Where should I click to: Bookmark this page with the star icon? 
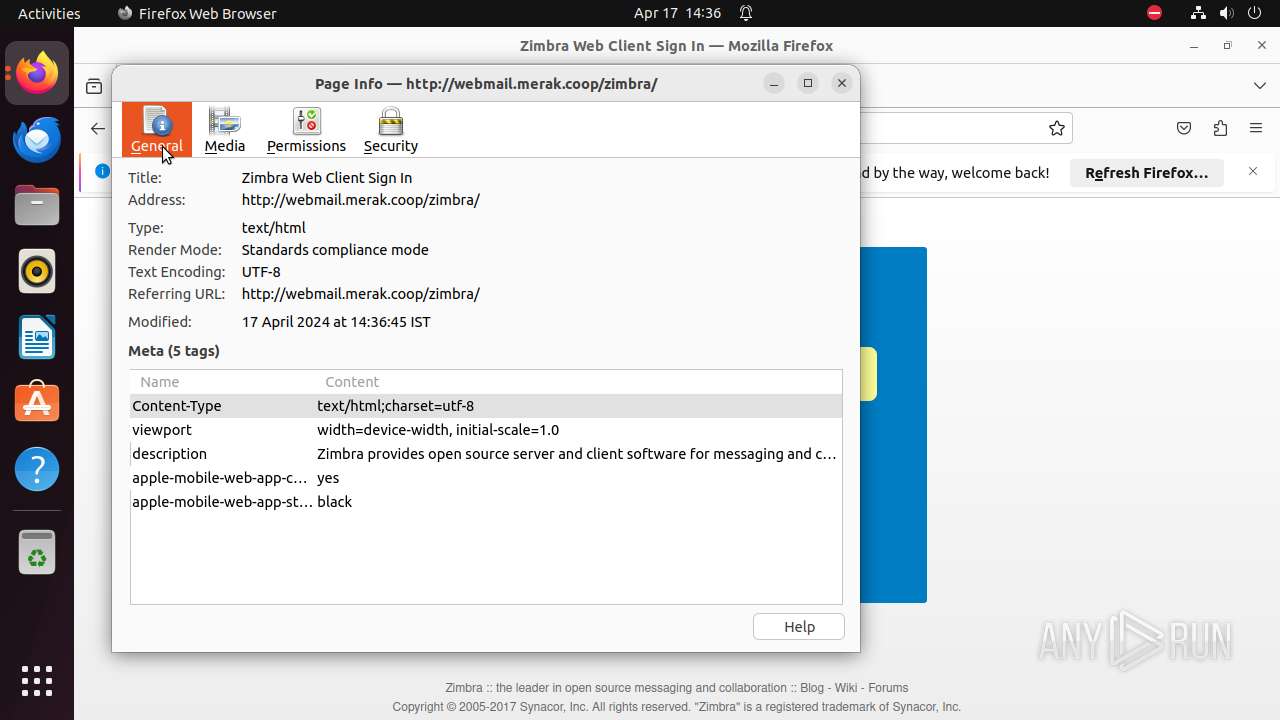[x=1057, y=128]
